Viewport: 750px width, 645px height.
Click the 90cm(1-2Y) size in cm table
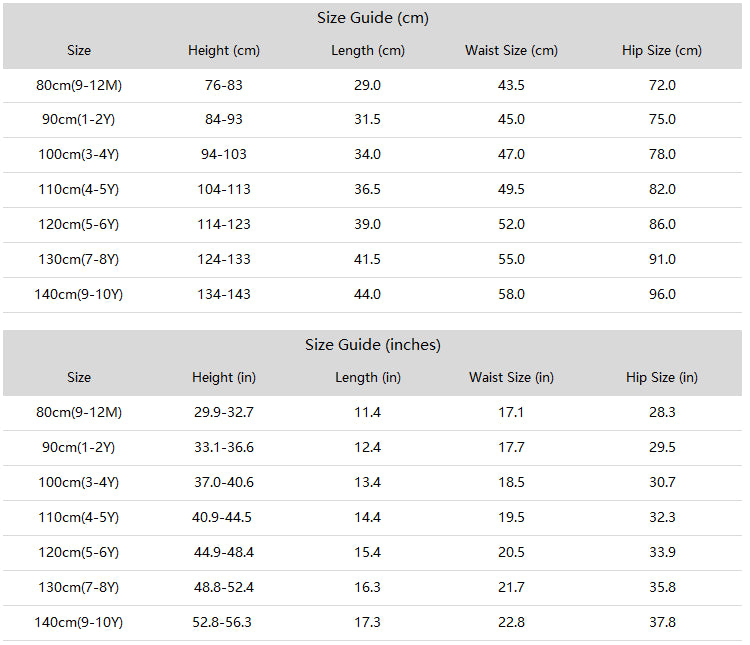(x=78, y=120)
